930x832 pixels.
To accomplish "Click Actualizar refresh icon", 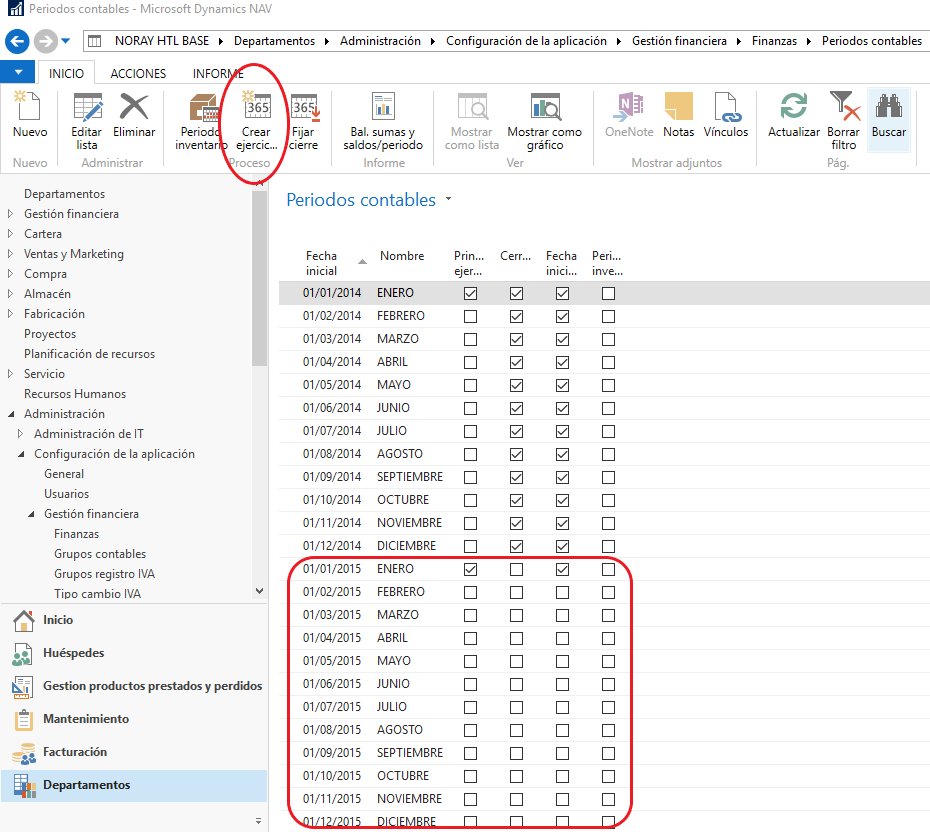I will point(794,107).
